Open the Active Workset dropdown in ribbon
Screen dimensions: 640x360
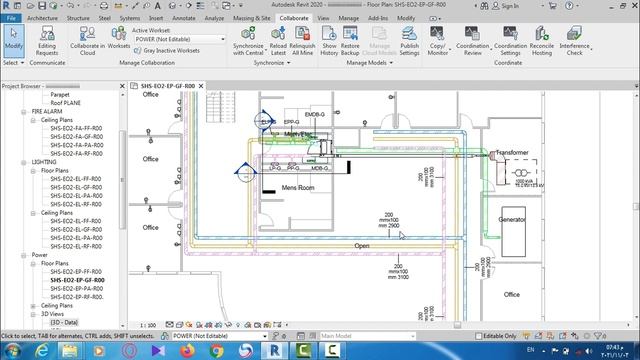(223, 39)
